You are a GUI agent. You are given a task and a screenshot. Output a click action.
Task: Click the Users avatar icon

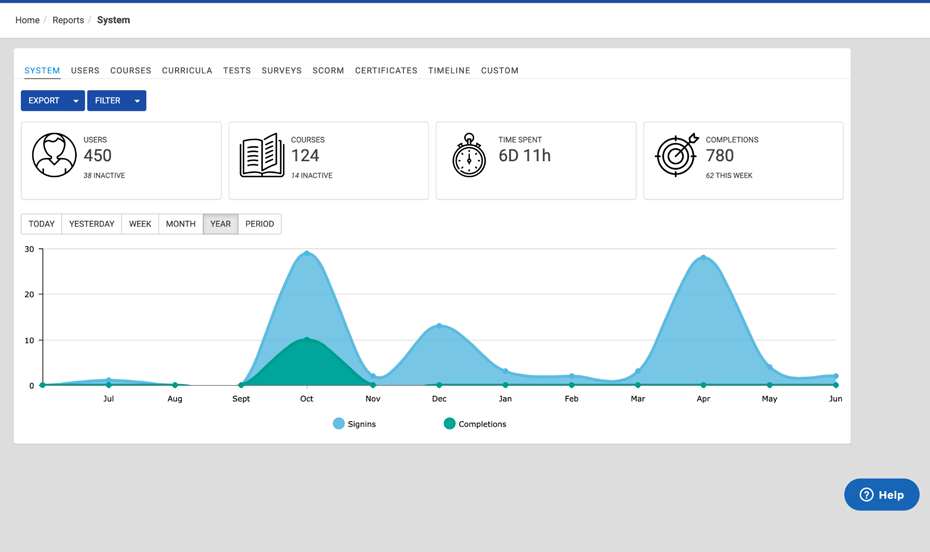(x=54, y=156)
